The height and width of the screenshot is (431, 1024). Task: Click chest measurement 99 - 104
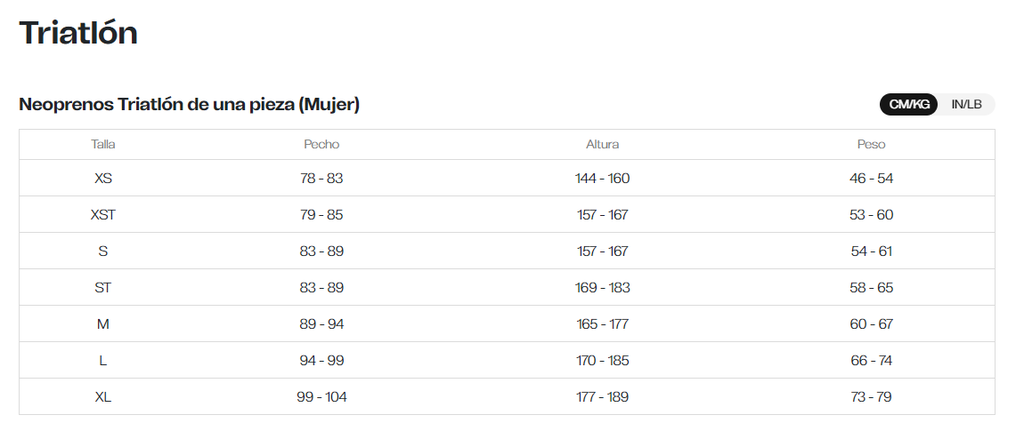(321, 397)
